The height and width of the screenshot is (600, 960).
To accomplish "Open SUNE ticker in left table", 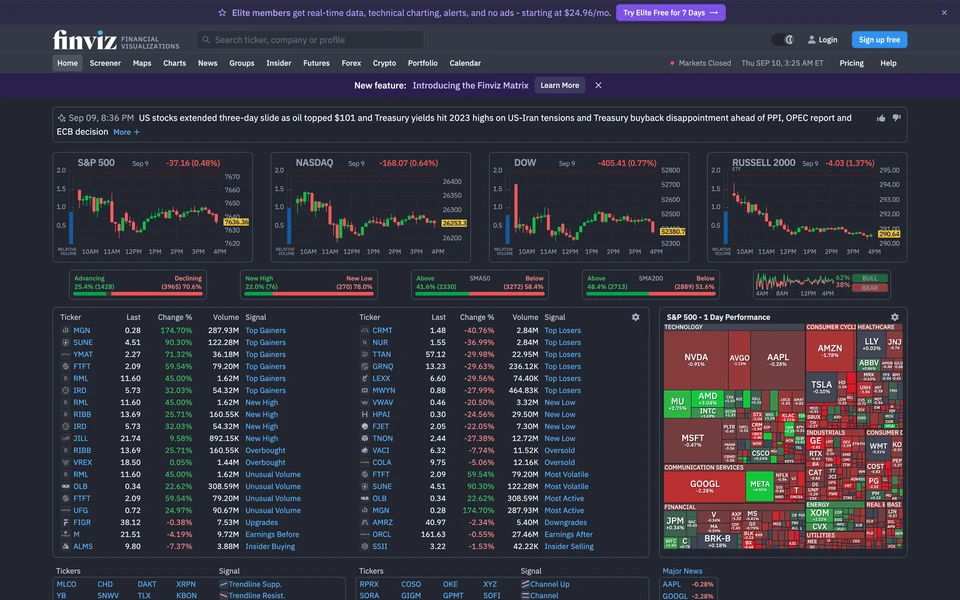I will (83, 343).
